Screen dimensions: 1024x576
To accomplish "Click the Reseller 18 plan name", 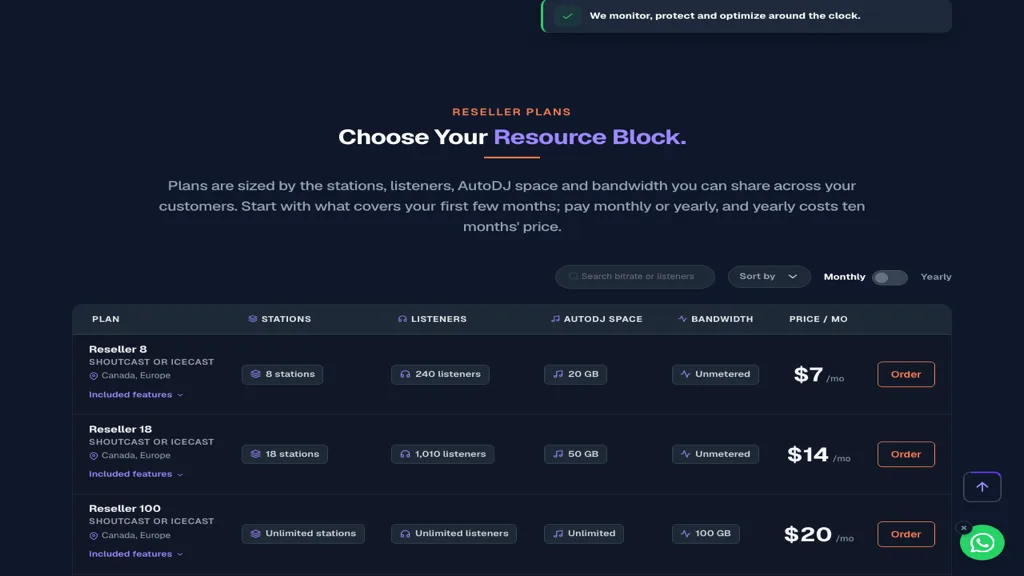I will click(120, 429).
